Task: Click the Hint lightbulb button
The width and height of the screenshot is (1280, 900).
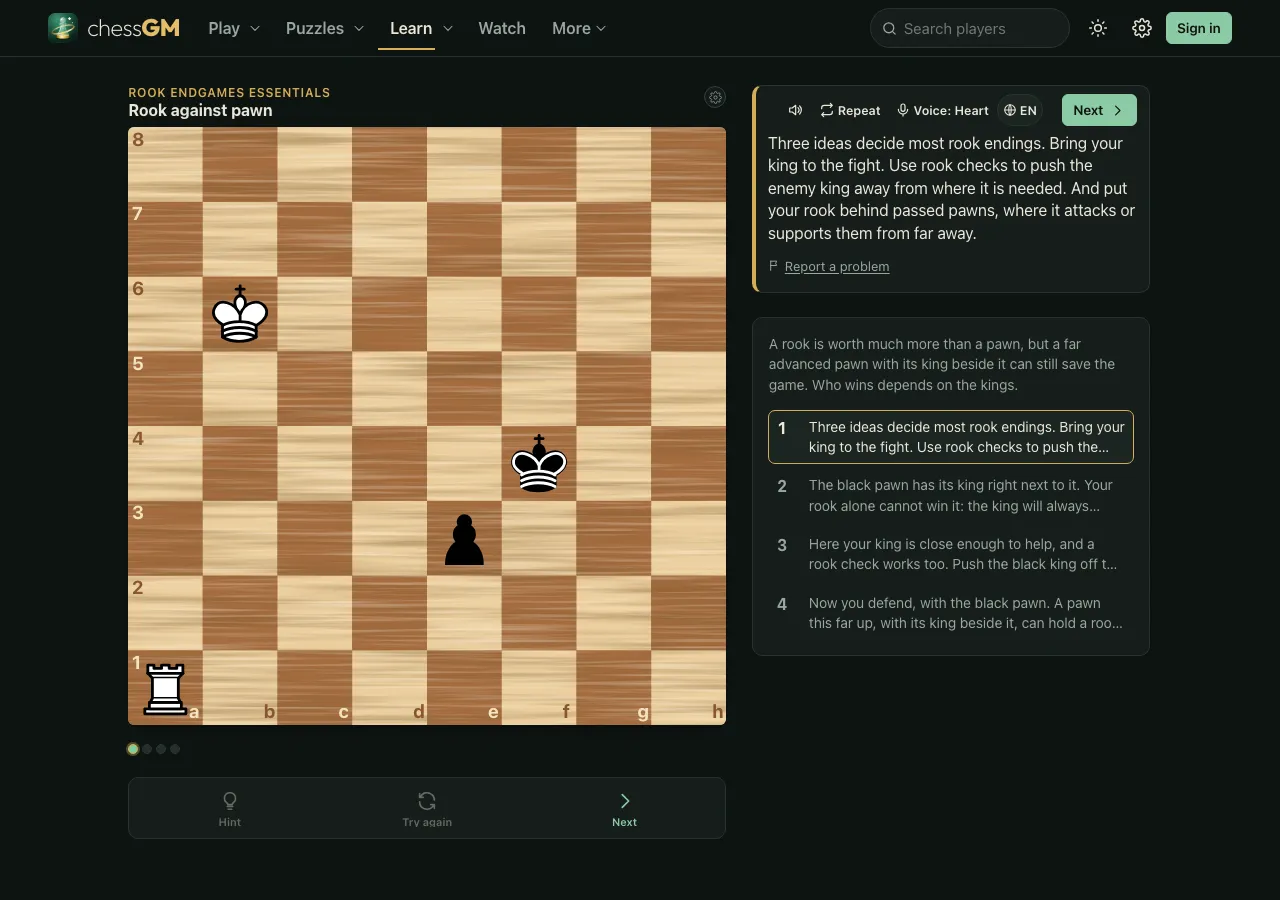Action: [x=230, y=808]
